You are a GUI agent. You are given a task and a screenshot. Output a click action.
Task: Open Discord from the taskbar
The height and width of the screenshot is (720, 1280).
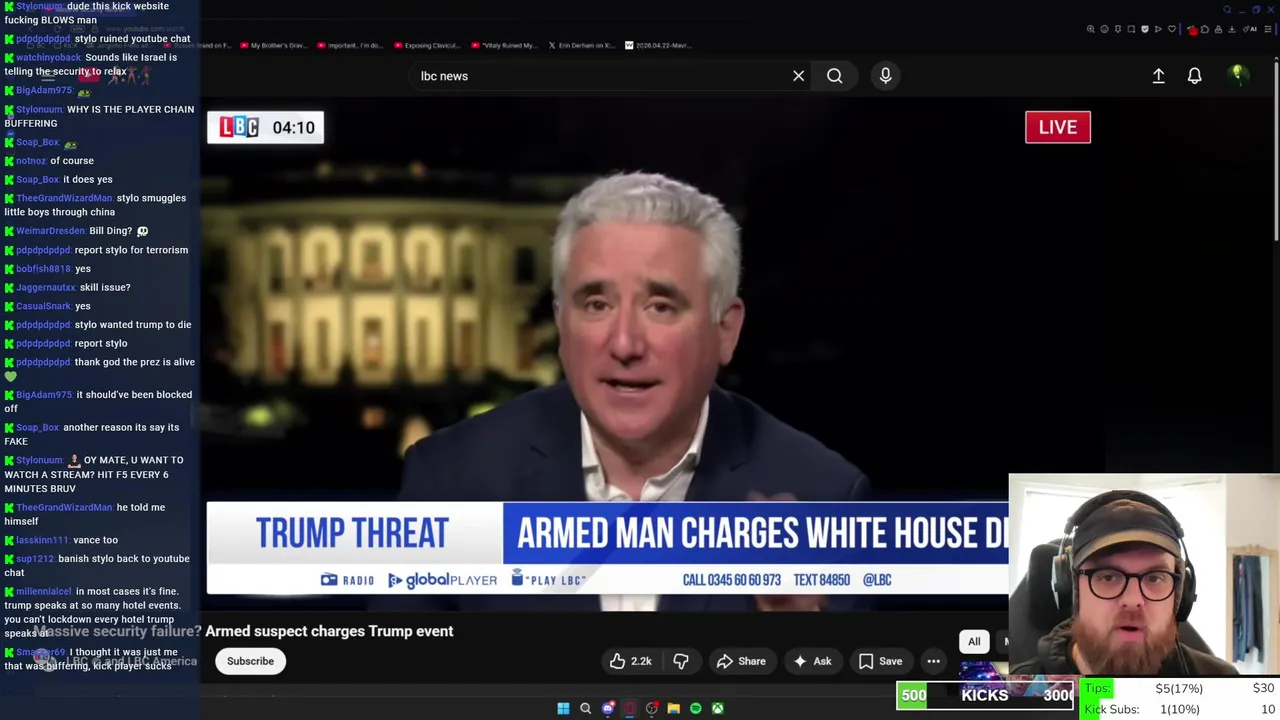[x=608, y=708]
